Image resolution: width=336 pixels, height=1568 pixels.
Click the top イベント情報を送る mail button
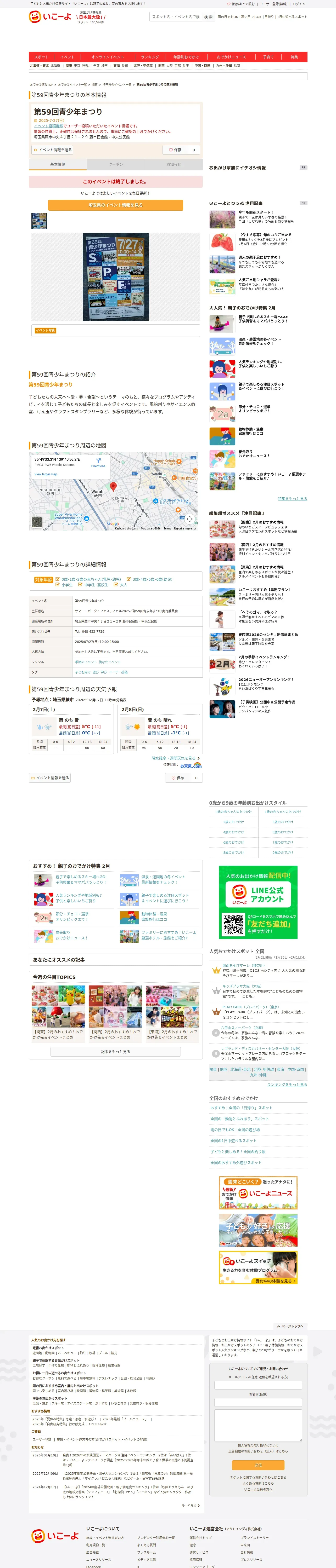click(x=52, y=150)
